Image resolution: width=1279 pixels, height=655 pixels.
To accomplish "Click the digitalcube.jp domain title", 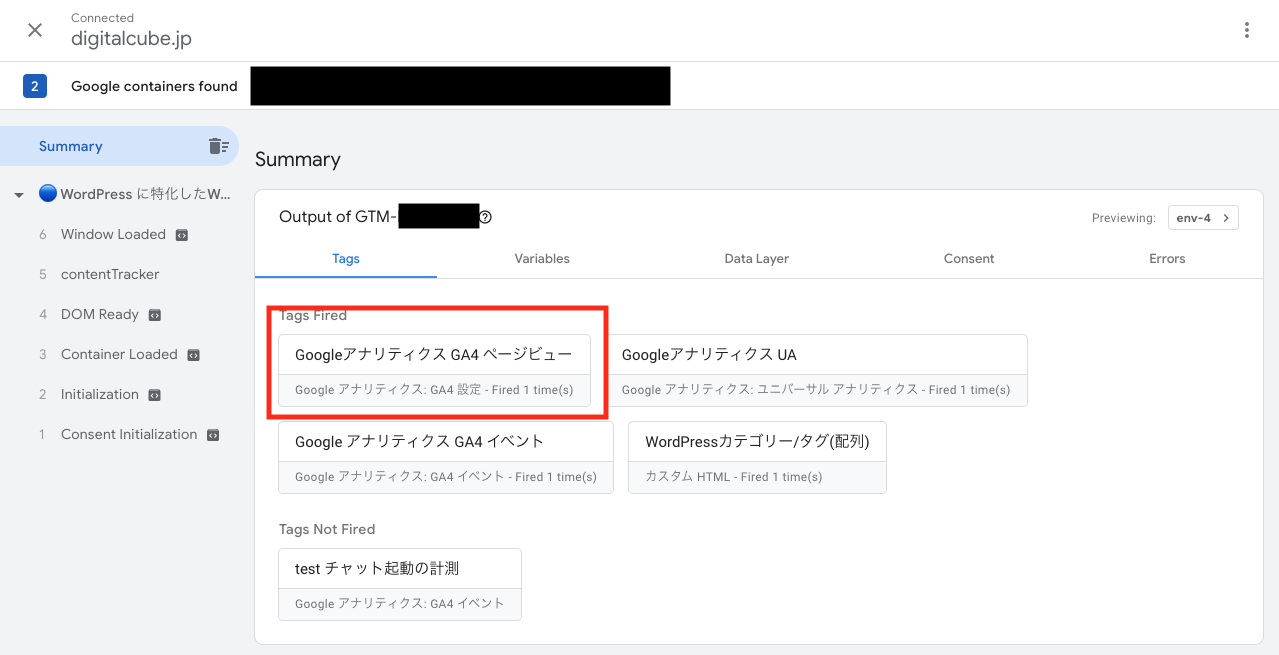I will pos(131,39).
